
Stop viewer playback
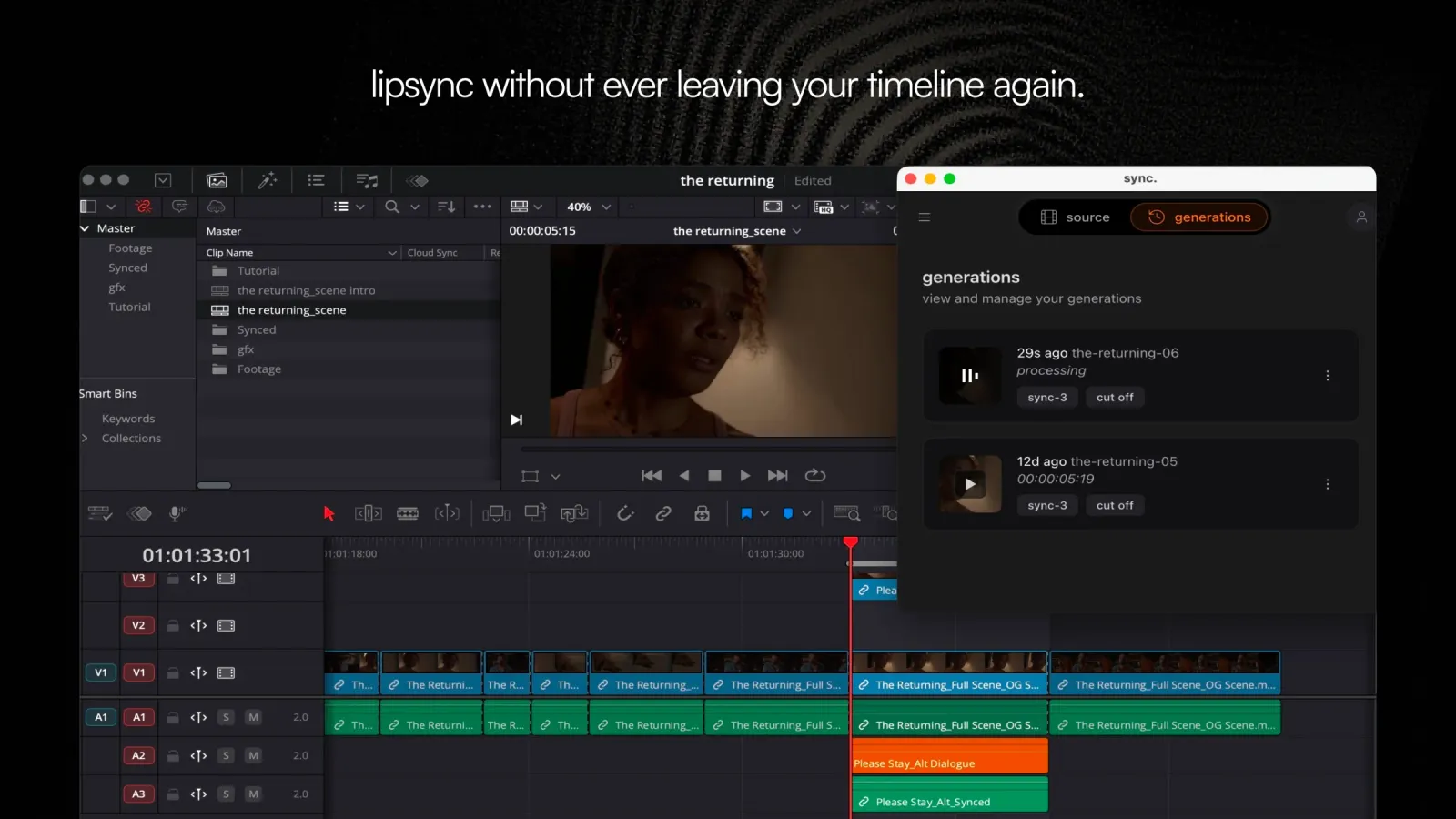click(x=714, y=476)
